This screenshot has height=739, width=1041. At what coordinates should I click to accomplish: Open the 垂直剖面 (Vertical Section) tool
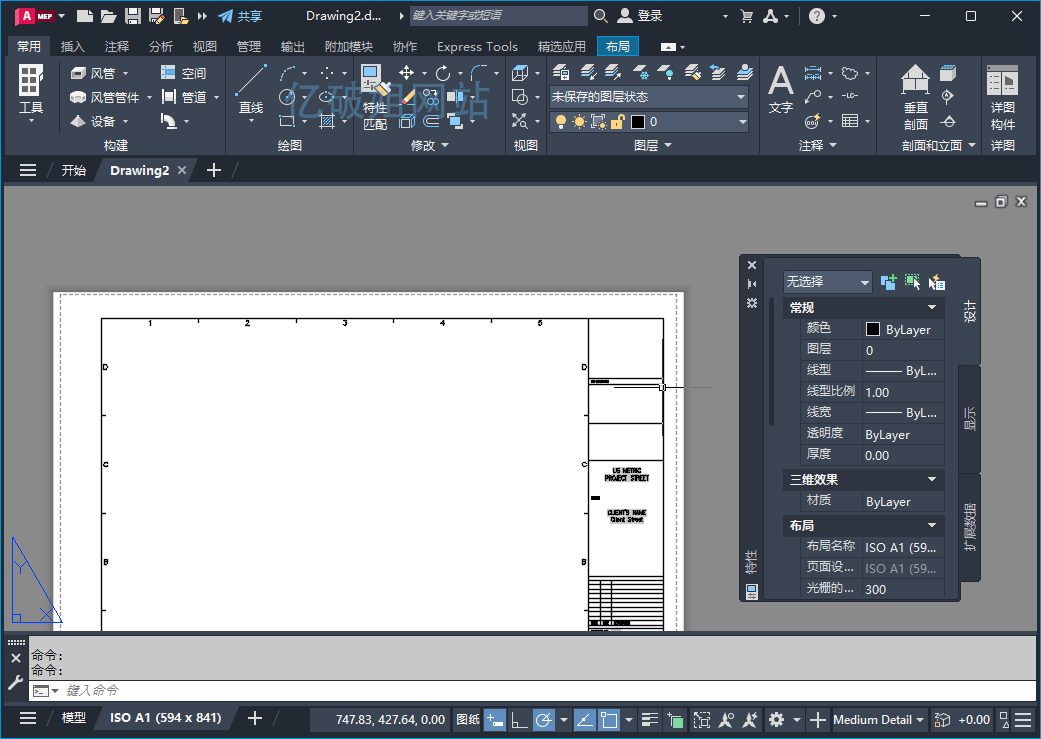(x=915, y=96)
